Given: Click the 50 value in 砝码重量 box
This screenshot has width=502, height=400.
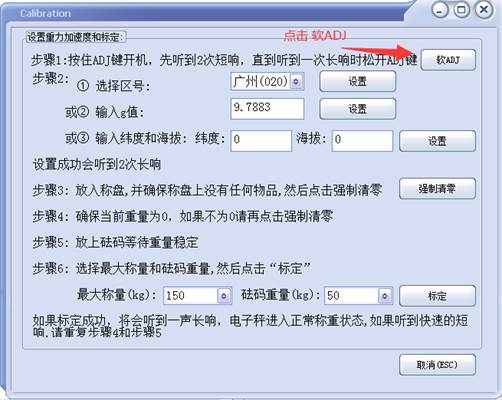Looking at the screenshot, I should tap(333, 295).
